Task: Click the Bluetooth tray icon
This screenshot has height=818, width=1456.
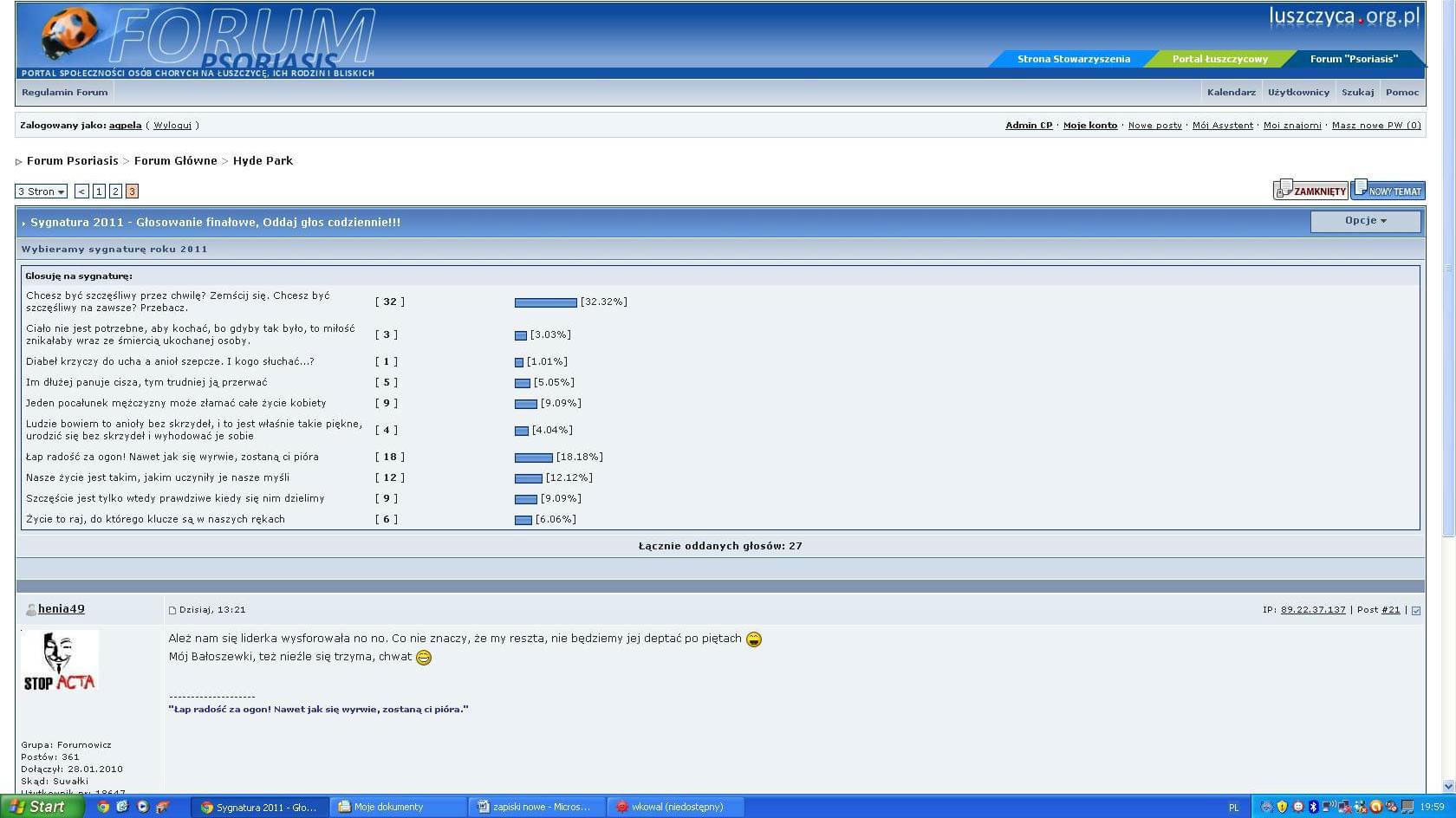Action: (1314, 807)
